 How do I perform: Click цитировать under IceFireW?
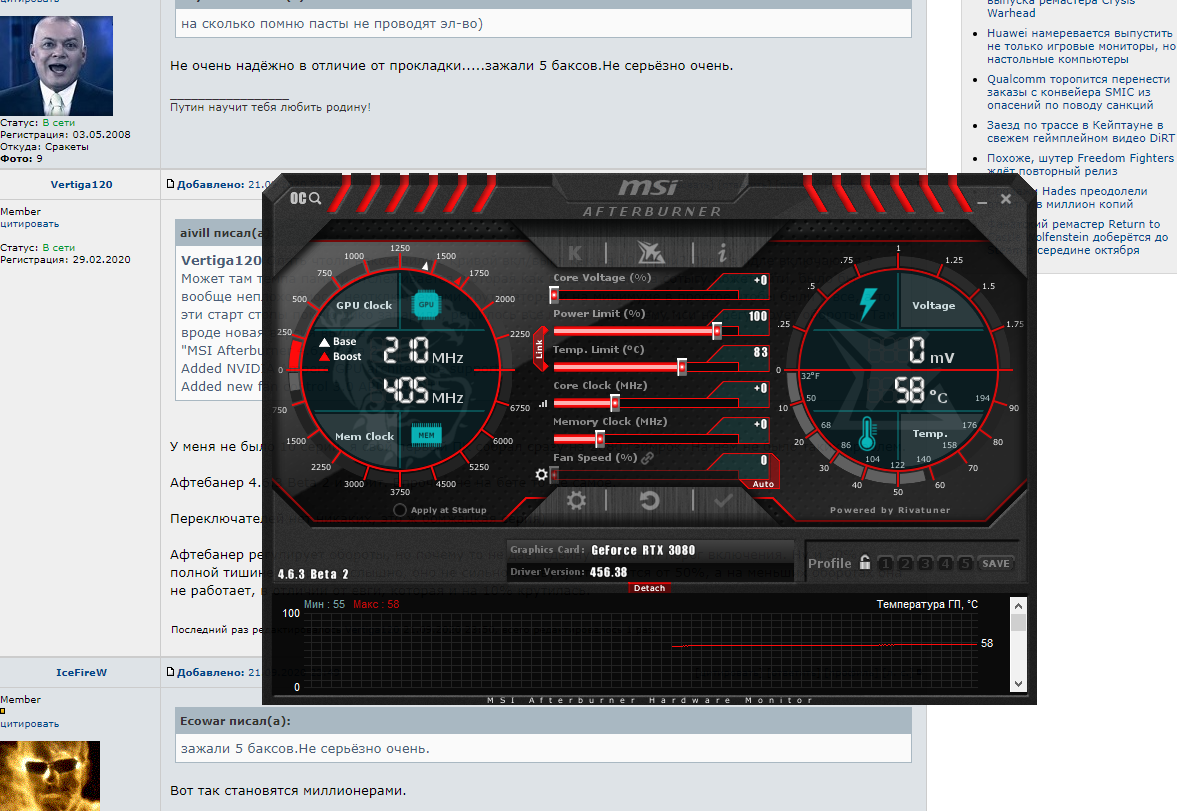[29, 724]
